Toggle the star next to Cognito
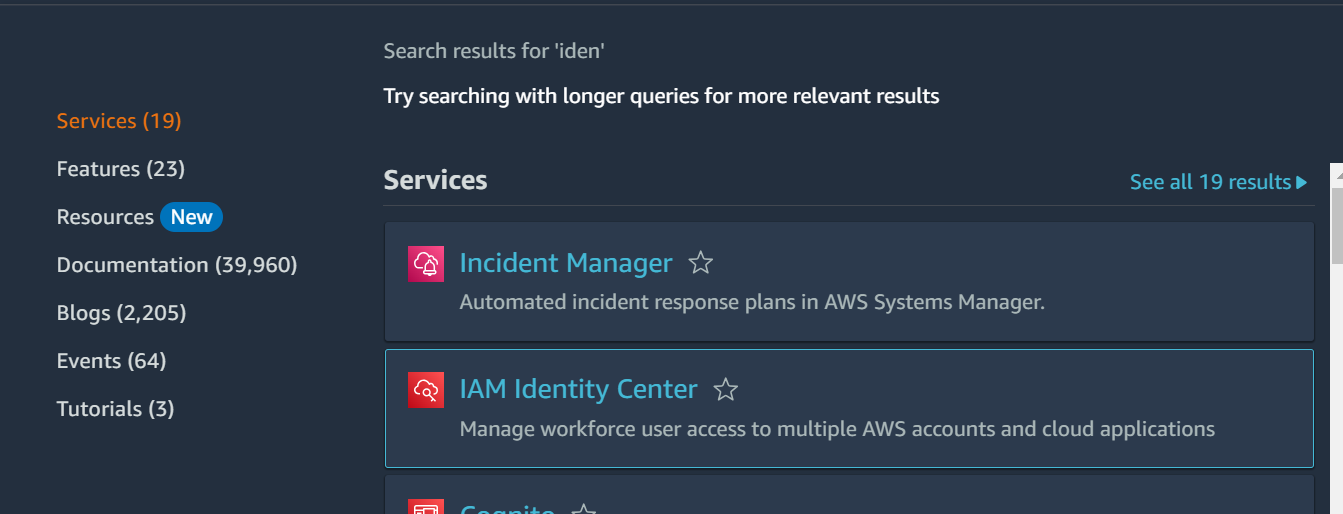 584,509
